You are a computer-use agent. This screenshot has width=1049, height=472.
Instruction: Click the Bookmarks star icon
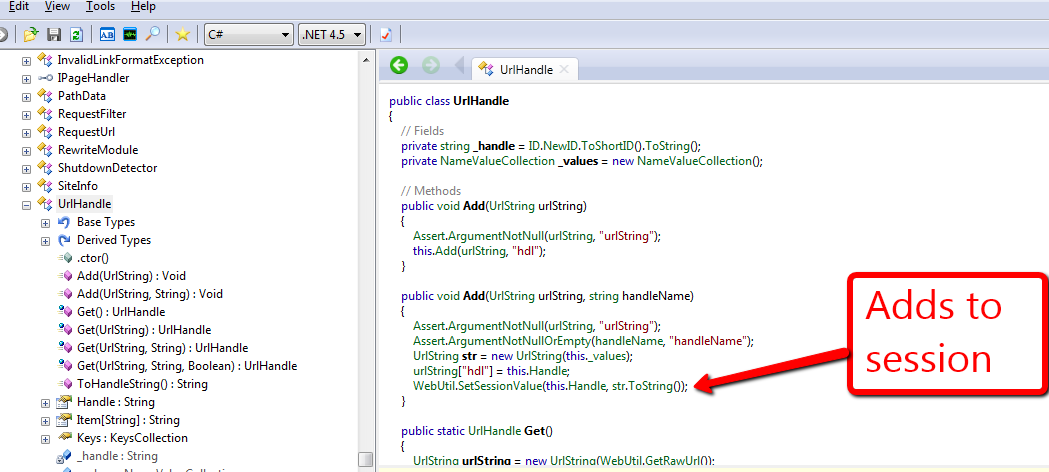[x=182, y=34]
